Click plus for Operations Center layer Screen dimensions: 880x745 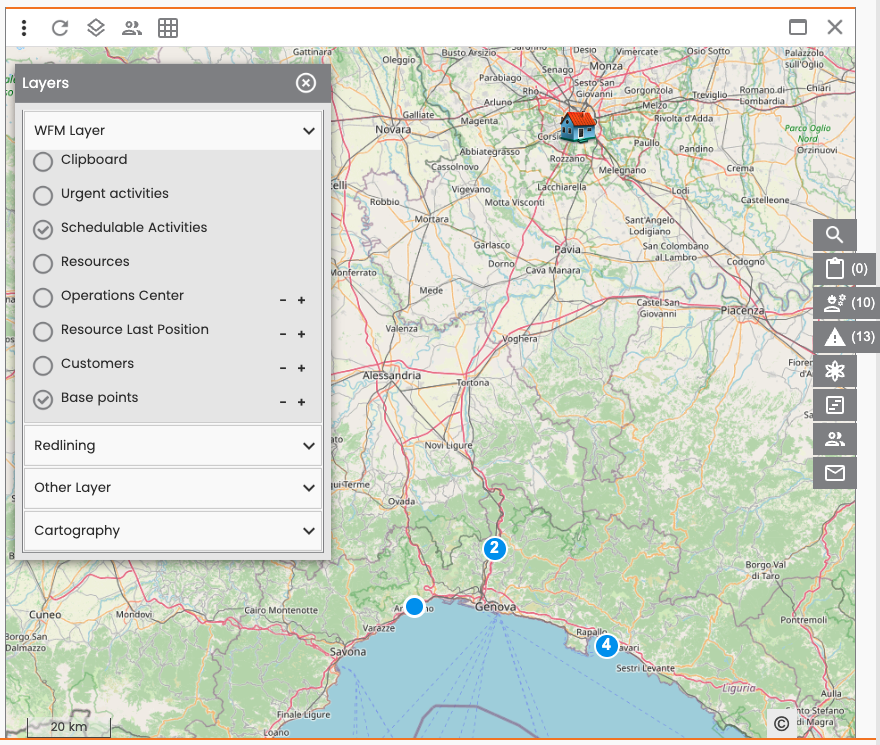click(x=301, y=300)
